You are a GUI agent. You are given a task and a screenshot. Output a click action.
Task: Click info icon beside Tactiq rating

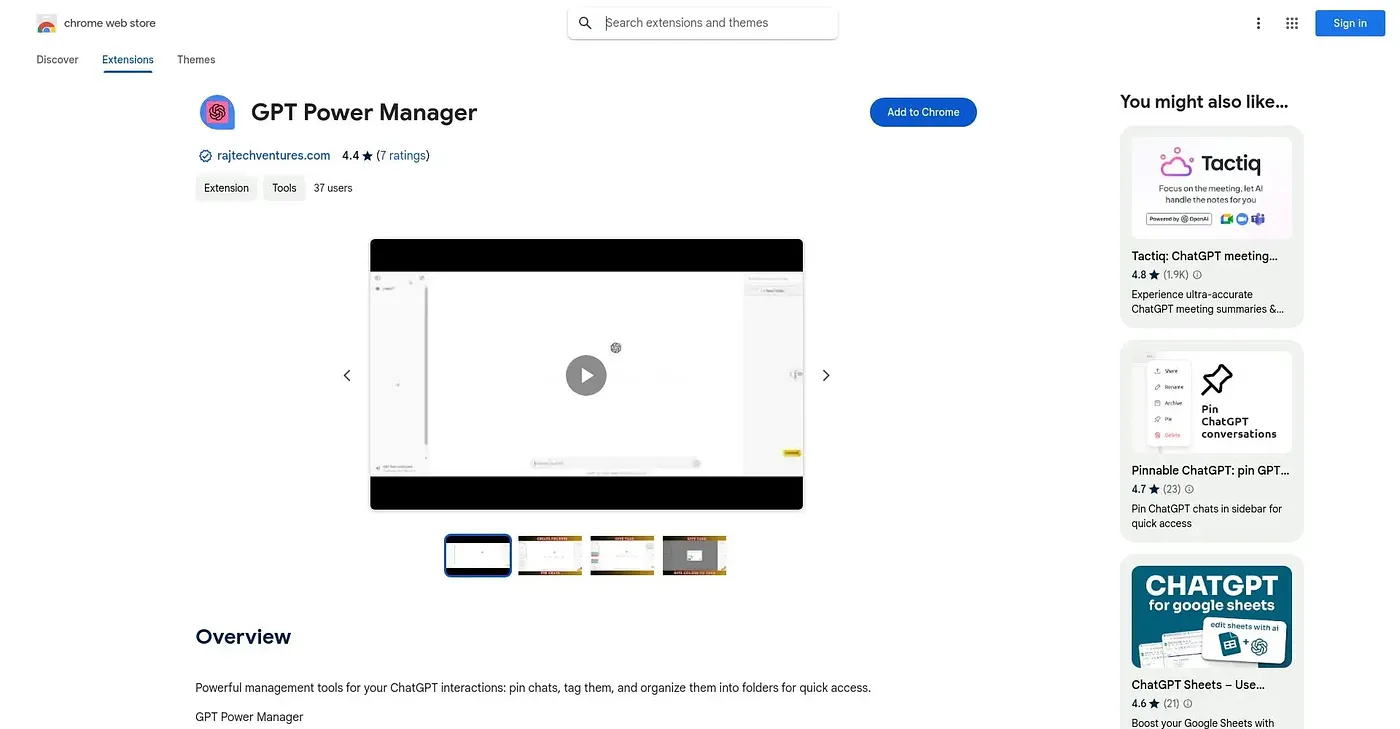(x=1197, y=275)
